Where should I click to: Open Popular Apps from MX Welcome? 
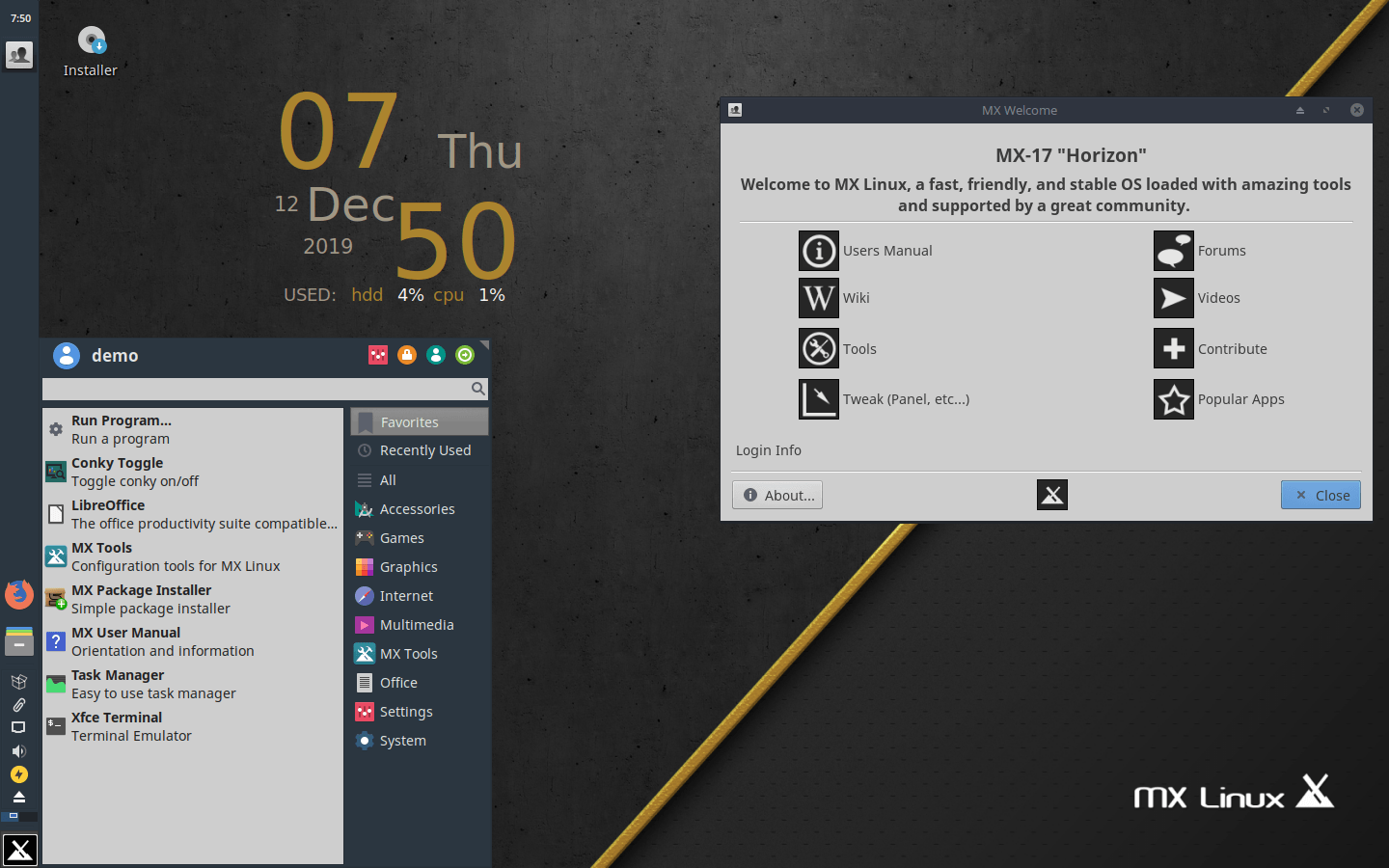(1174, 399)
